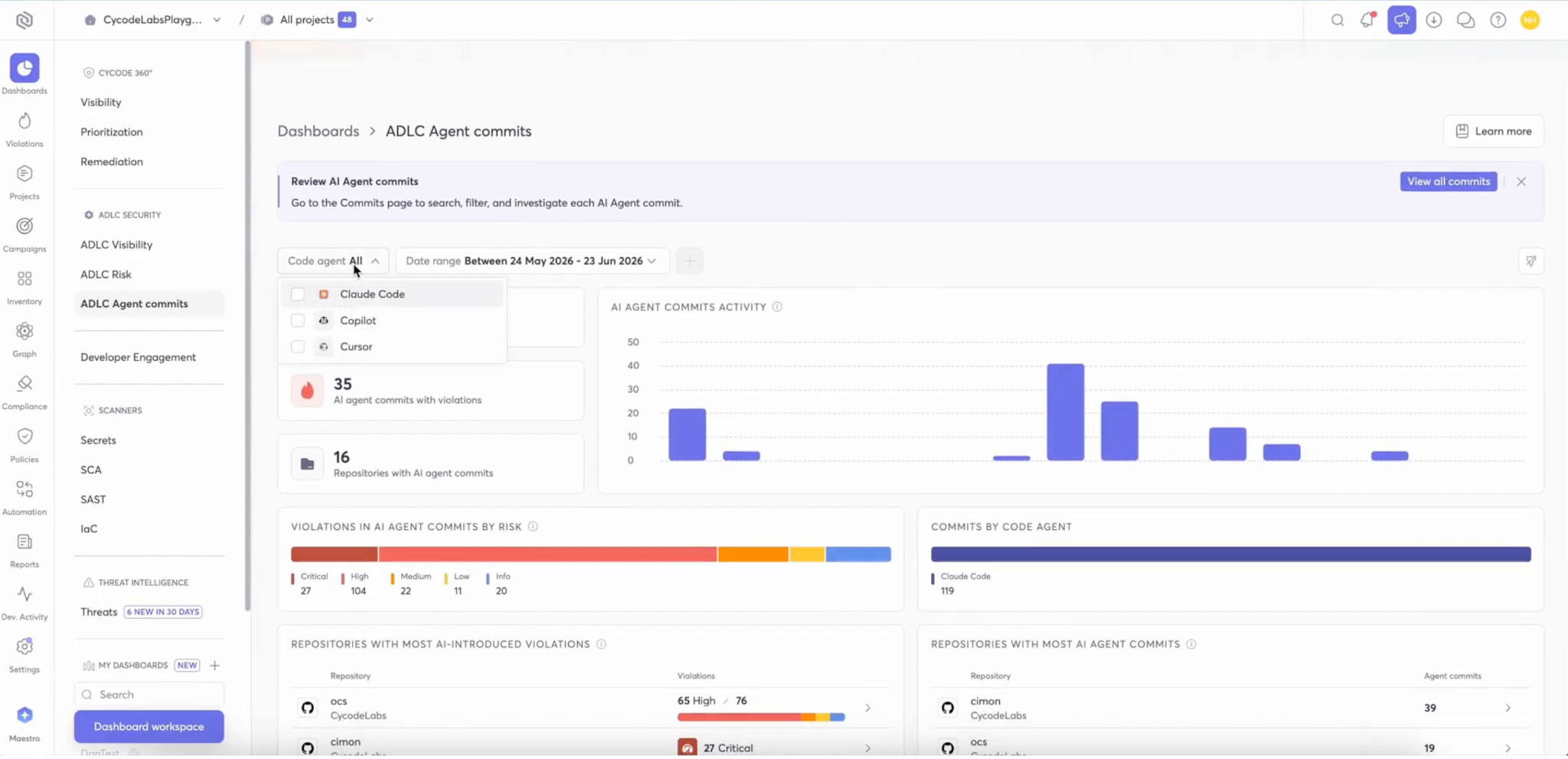The width and height of the screenshot is (1568, 759).
Task: Open Threats menu item
Action: coord(99,612)
